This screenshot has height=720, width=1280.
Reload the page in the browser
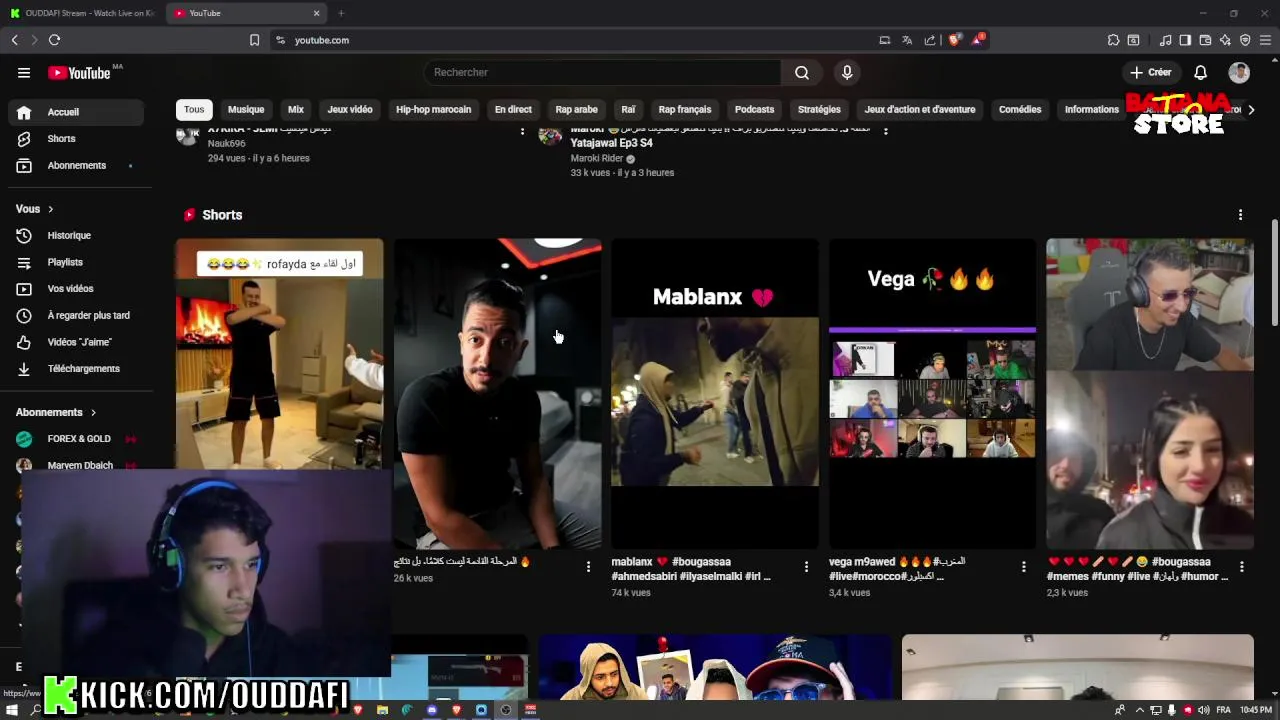point(54,40)
